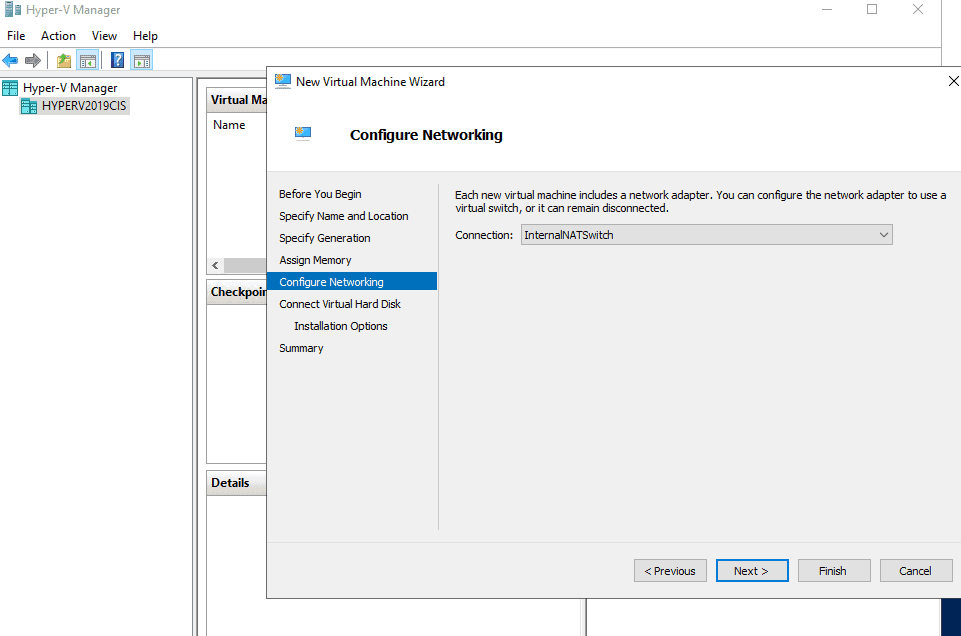Open the File menu

(x=16, y=35)
